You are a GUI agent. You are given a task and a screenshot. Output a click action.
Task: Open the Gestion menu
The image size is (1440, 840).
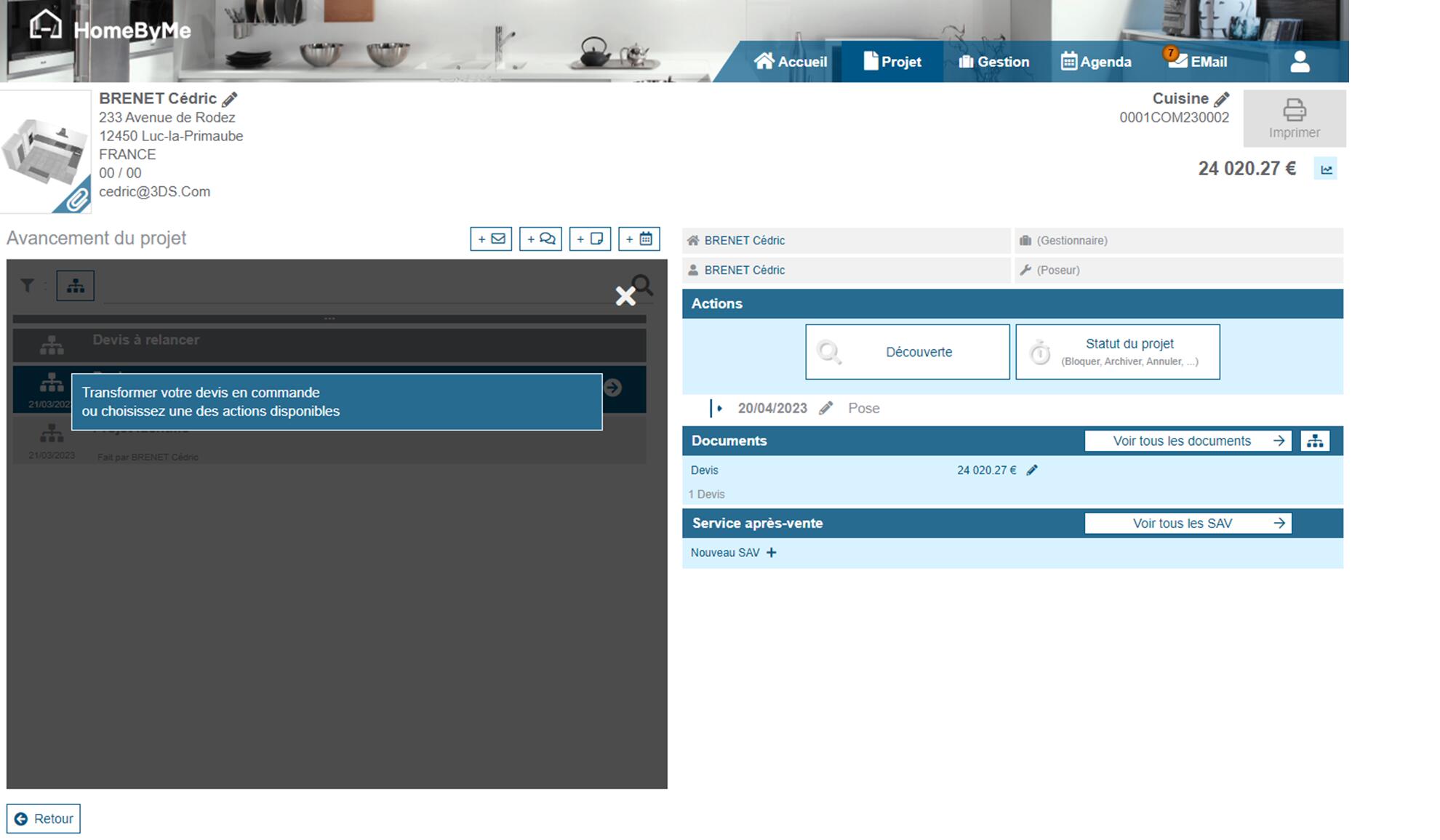993,62
